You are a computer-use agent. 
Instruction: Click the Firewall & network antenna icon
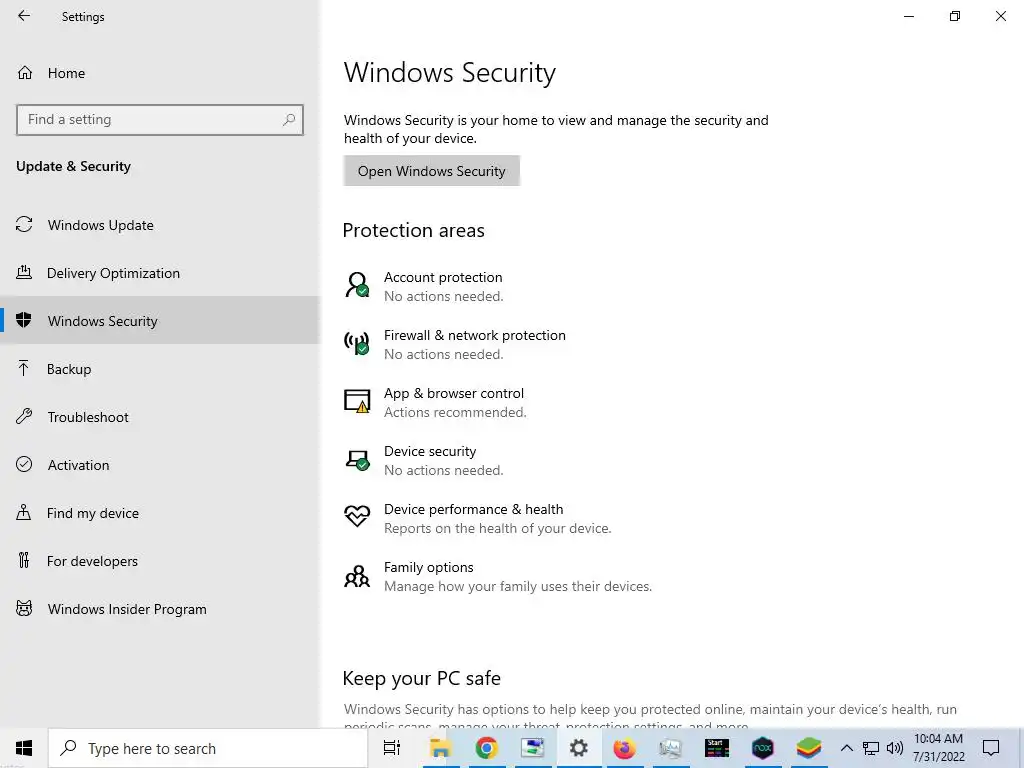357,344
